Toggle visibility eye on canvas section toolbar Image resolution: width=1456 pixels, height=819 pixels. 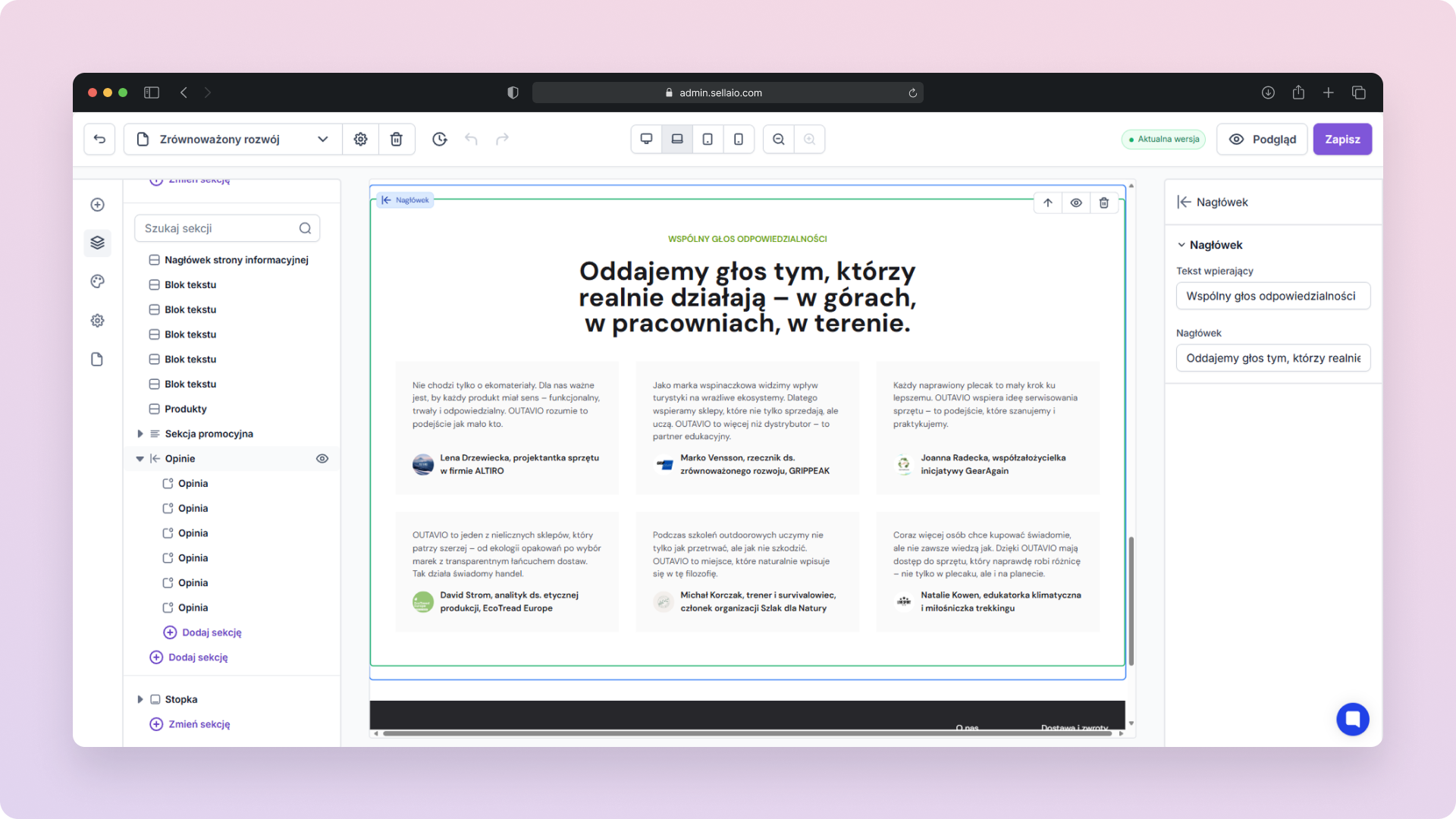coord(1076,202)
